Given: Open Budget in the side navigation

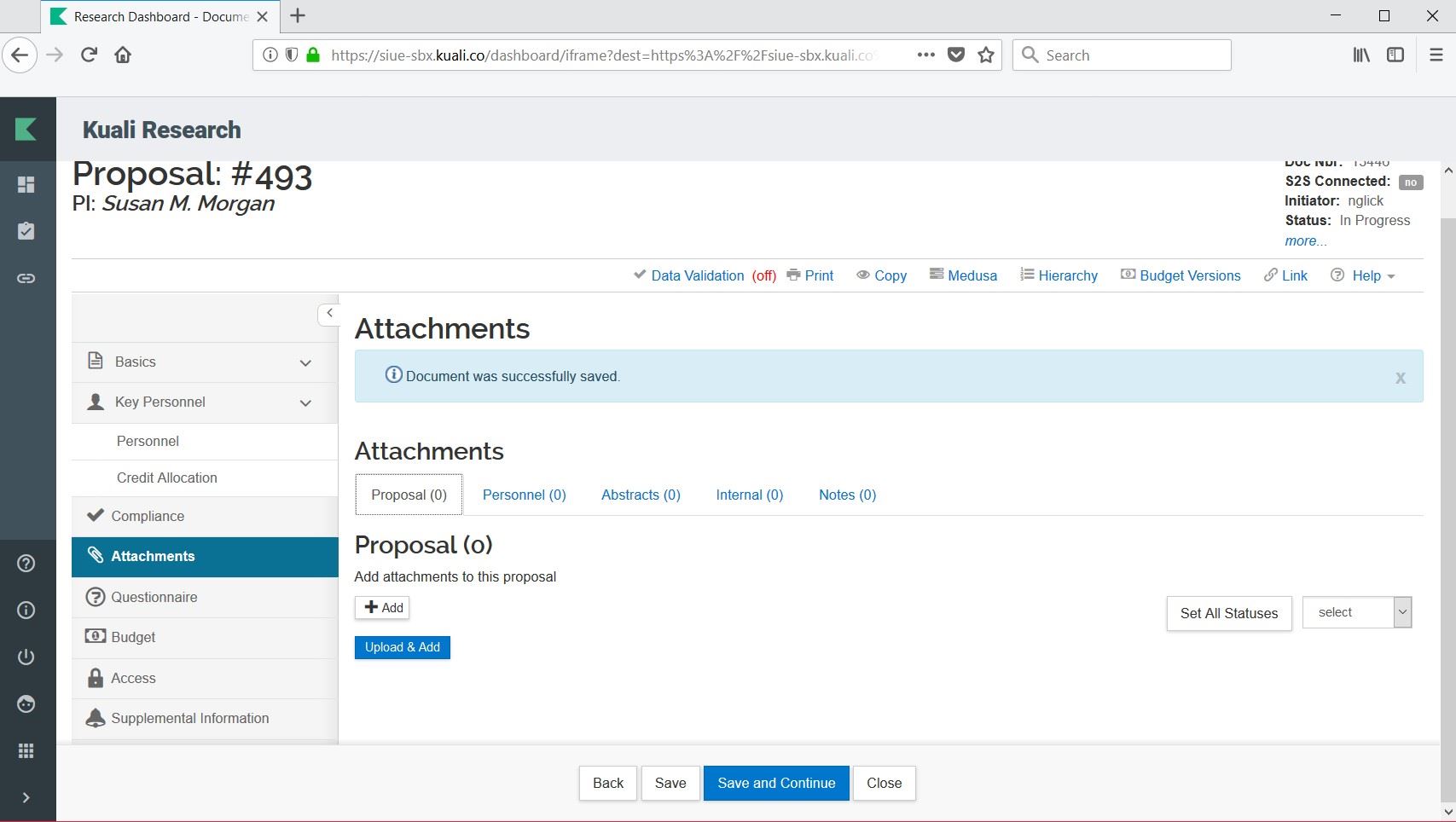Looking at the screenshot, I should [133, 637].
